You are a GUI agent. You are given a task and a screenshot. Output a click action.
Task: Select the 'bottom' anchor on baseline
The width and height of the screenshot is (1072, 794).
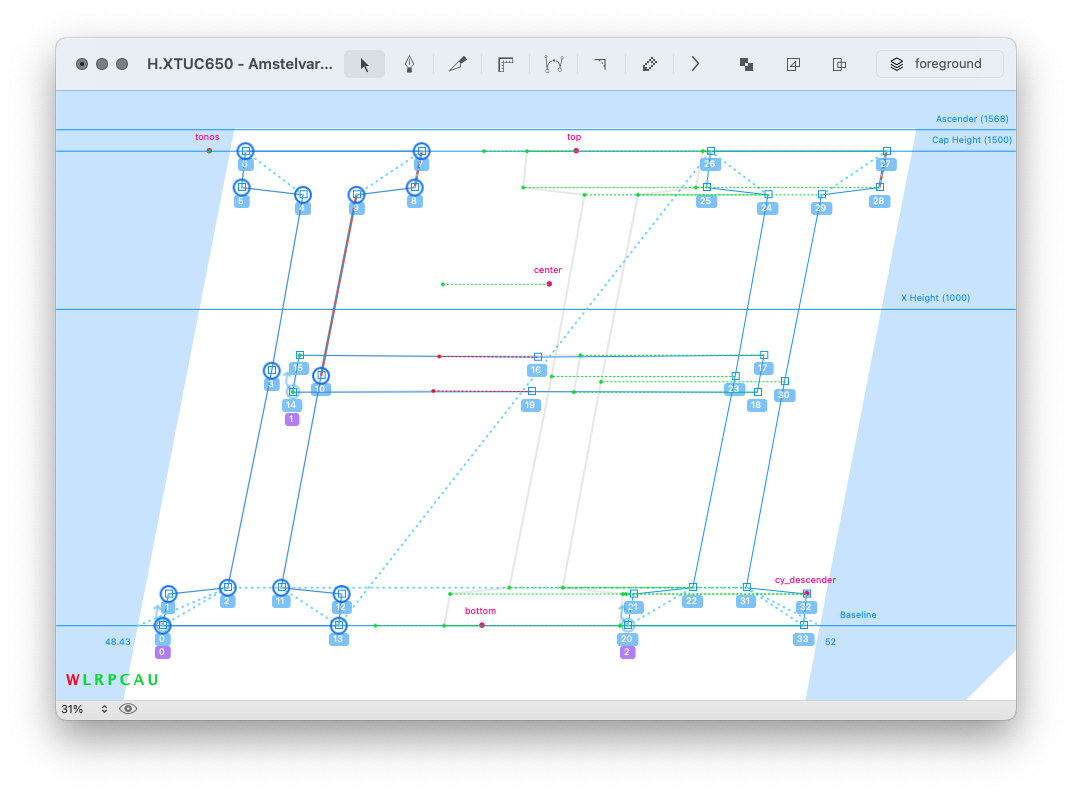click(x=482, y=625)
